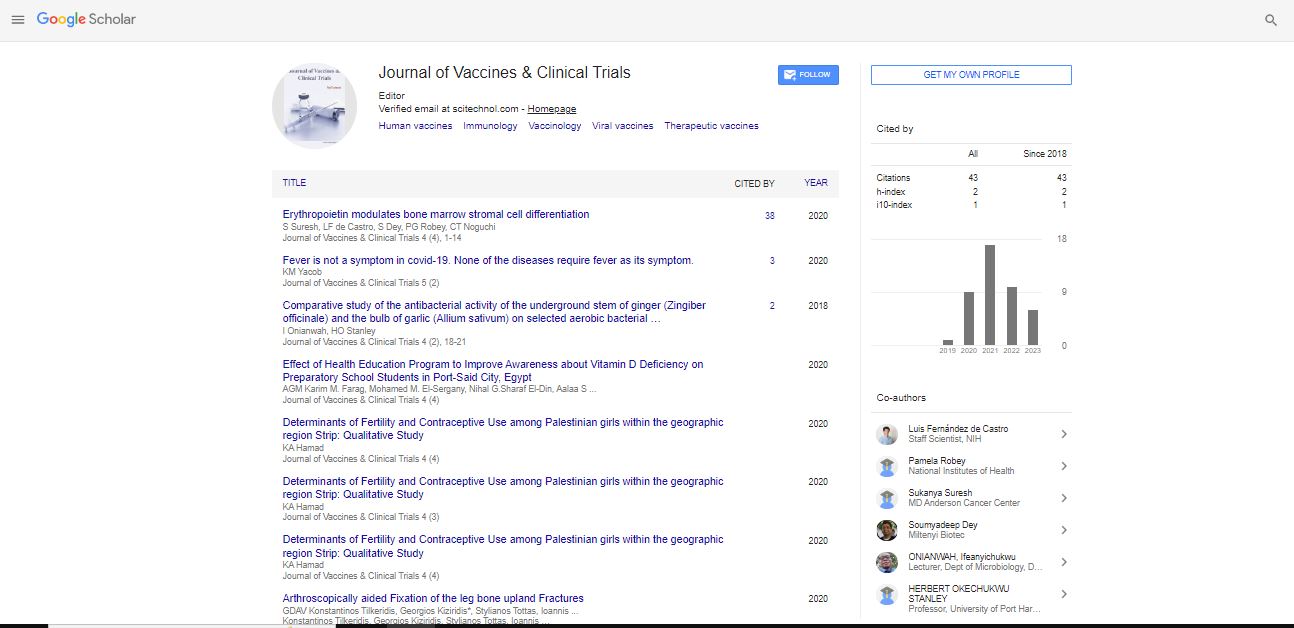Viewport: 1294px width, 628px height.
Task: Click the 'h-index' row label
Action: click(x=891, y=191)
